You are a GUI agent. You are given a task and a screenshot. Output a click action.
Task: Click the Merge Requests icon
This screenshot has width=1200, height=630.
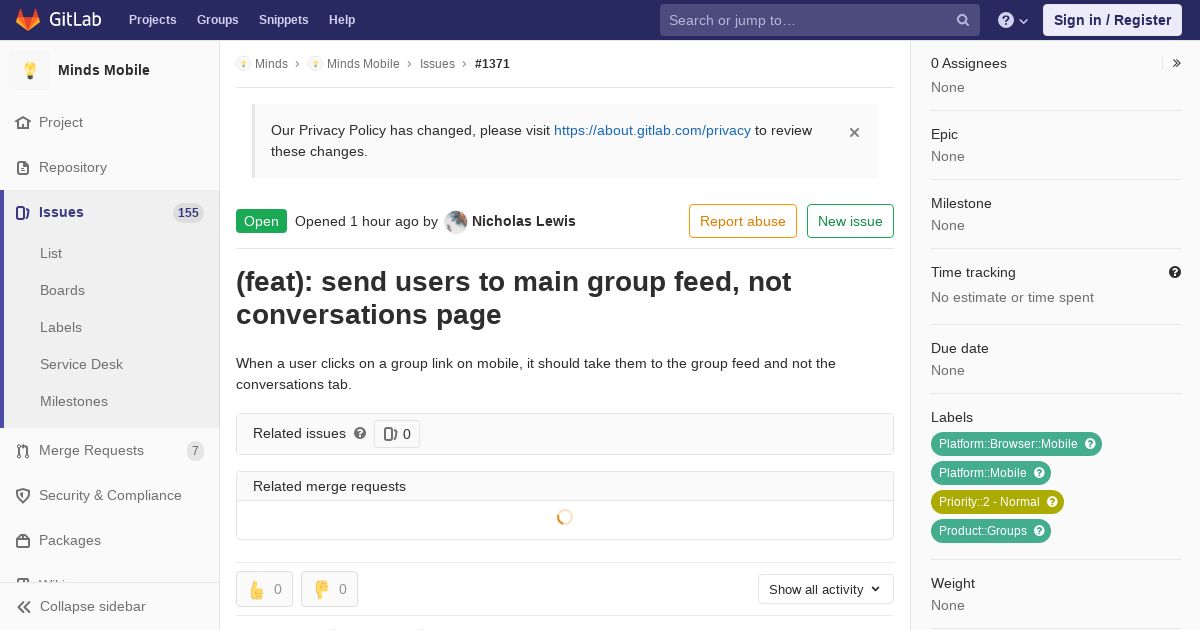23,450
